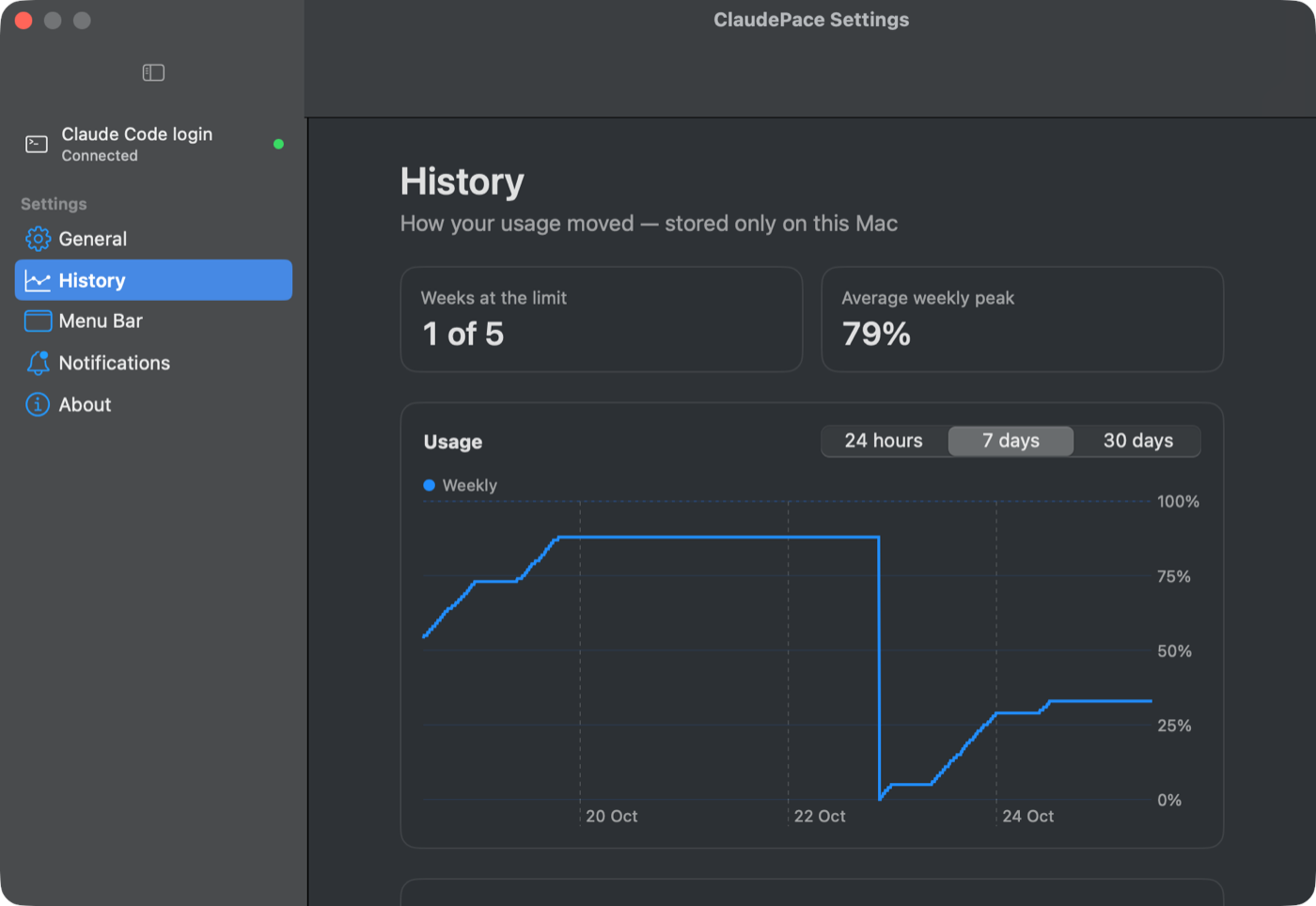Close the ClaudePace Settings window
Image resolution: width=1316 pixels, height=906 pixels.
tap(23, 20)
